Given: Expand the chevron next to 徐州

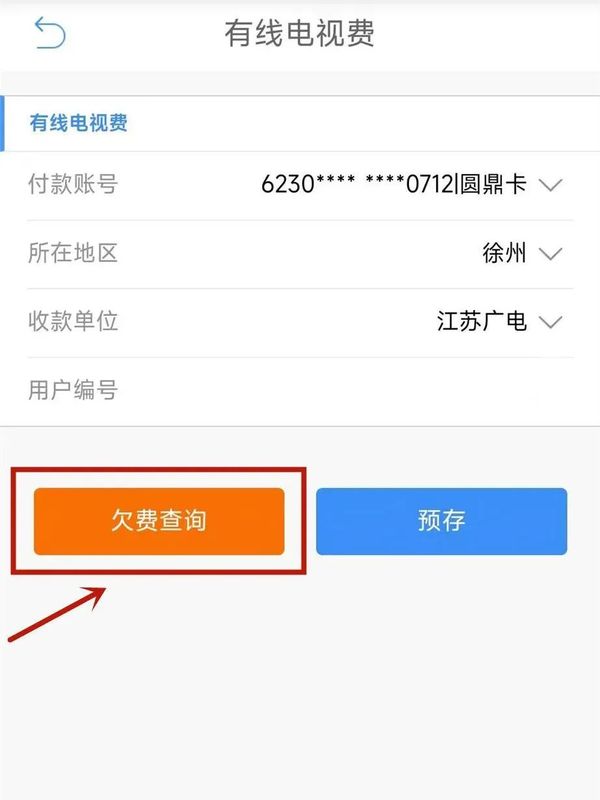Looking at the screenshot, I should (x=551, y=254).
